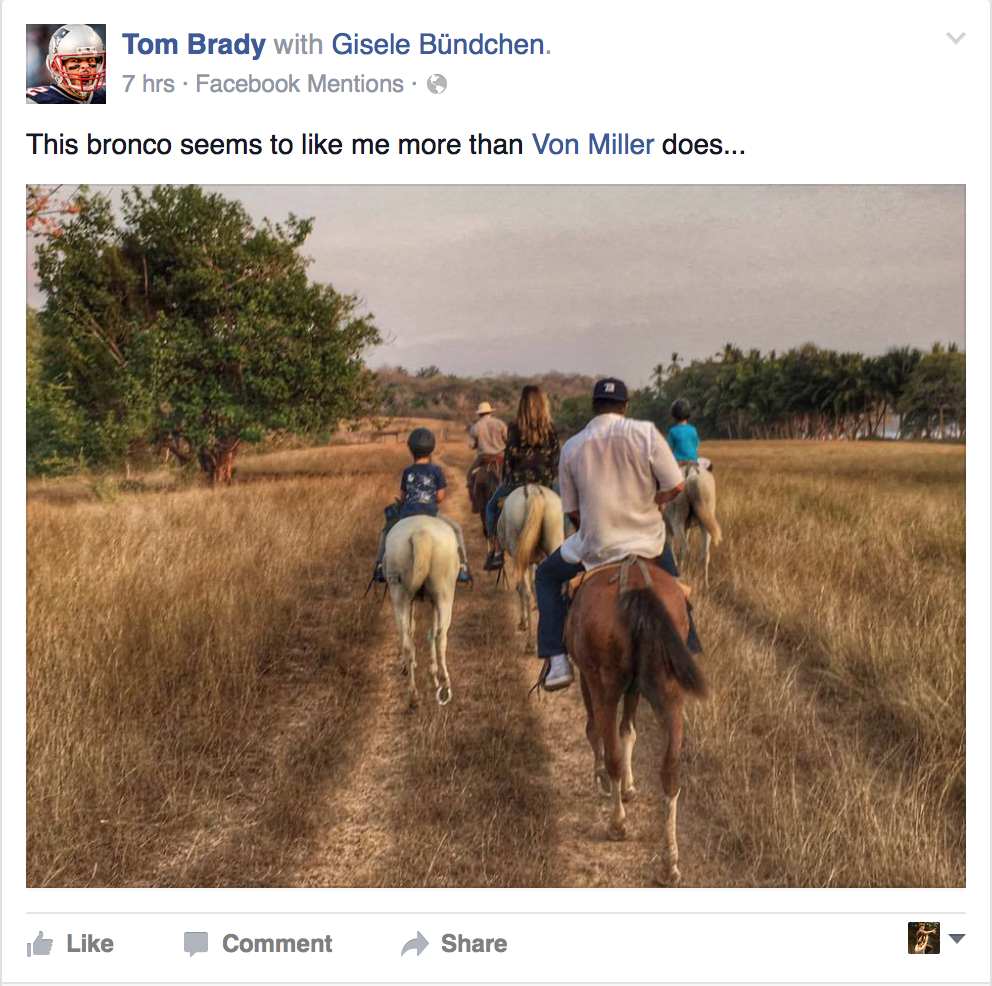Click the post caption text about the bronco
This screenshot has height=986, width=992.
[x=386, y=145]
